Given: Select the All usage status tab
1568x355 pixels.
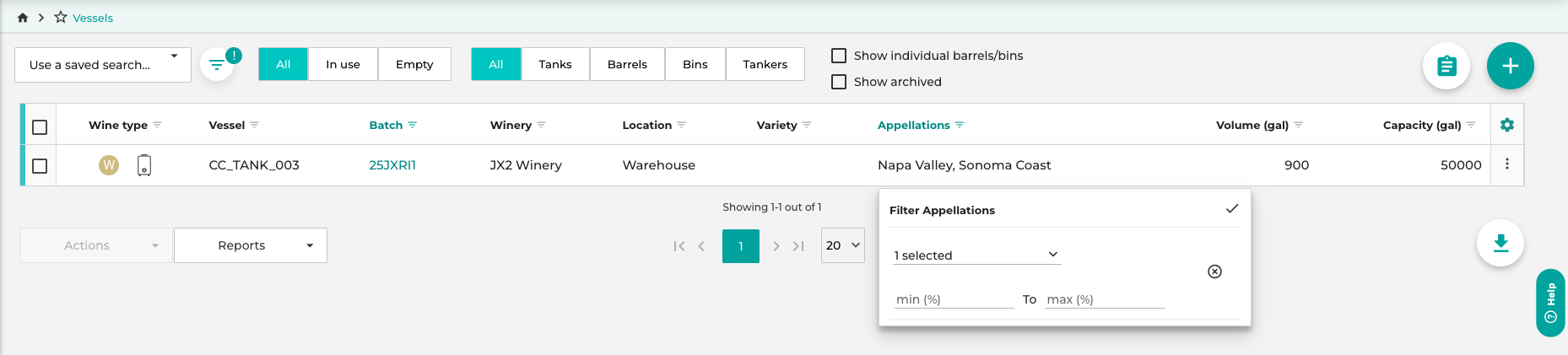Looking at the screenshot, I should 284,64.
